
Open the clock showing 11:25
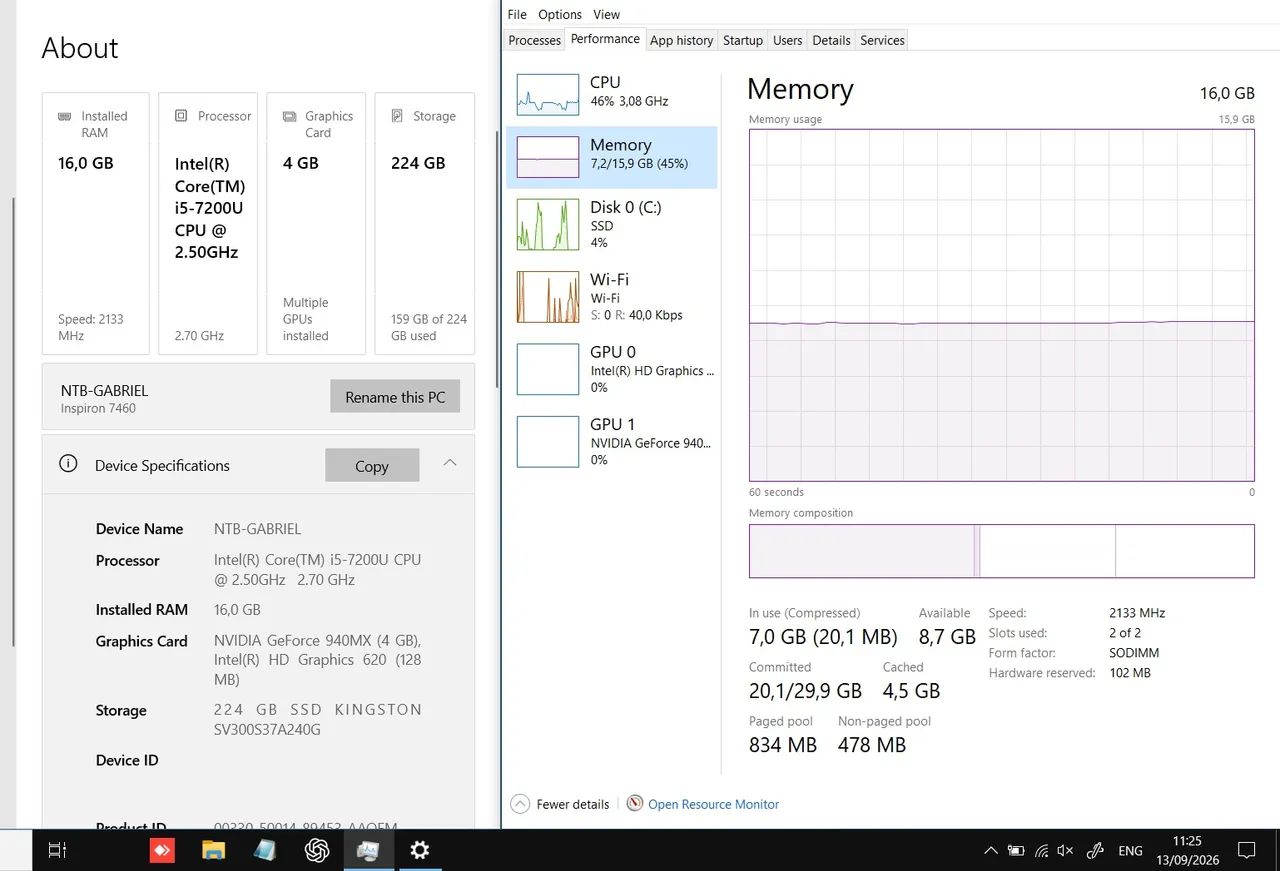coord(1188,851)
